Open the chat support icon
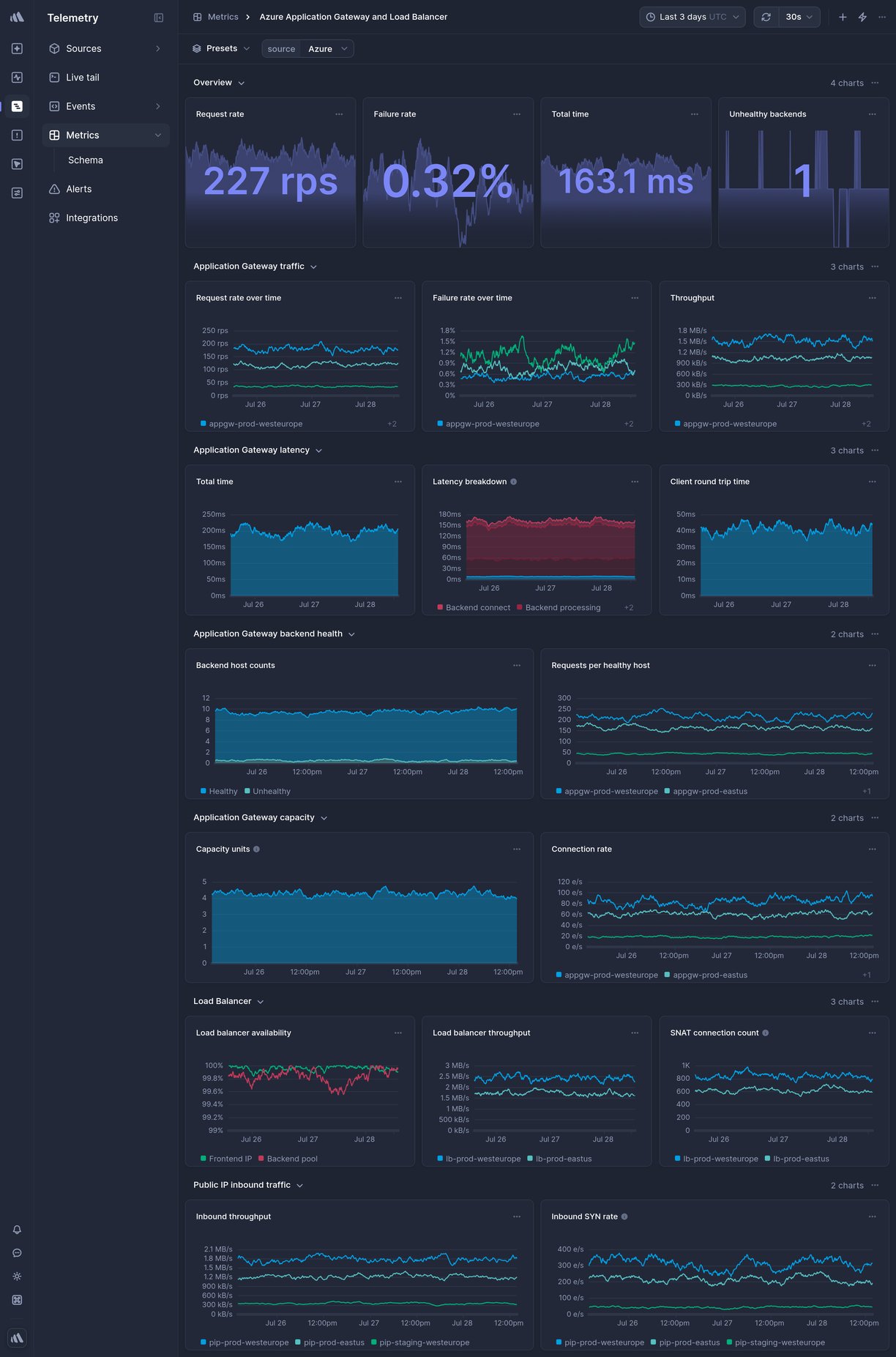896x1357 pixels. (x=17, y=1253)
